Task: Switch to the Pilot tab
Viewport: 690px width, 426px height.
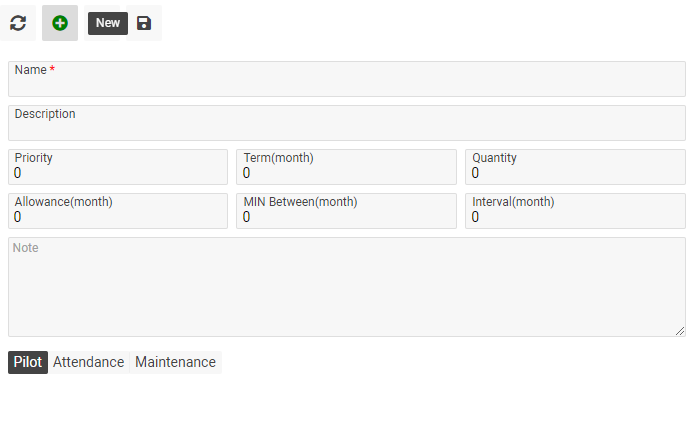Action: 28,362
